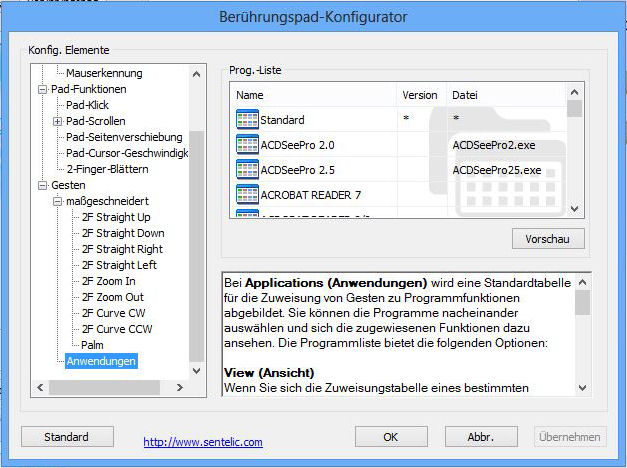Image resolution: width=627 pixels, height=468 pixels.
Task: Click description text scrollbar down arrow
Action: point(583,388)
